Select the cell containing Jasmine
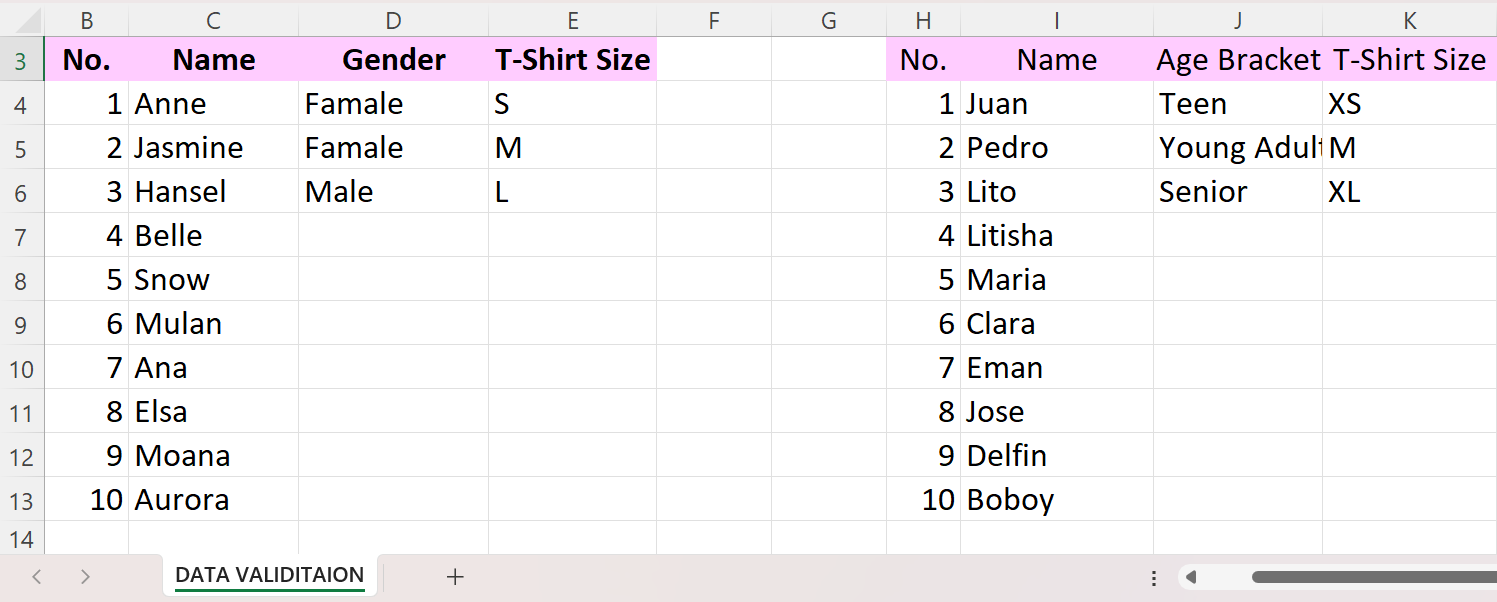Screen dimensions: 1497x602 point(213,148)
